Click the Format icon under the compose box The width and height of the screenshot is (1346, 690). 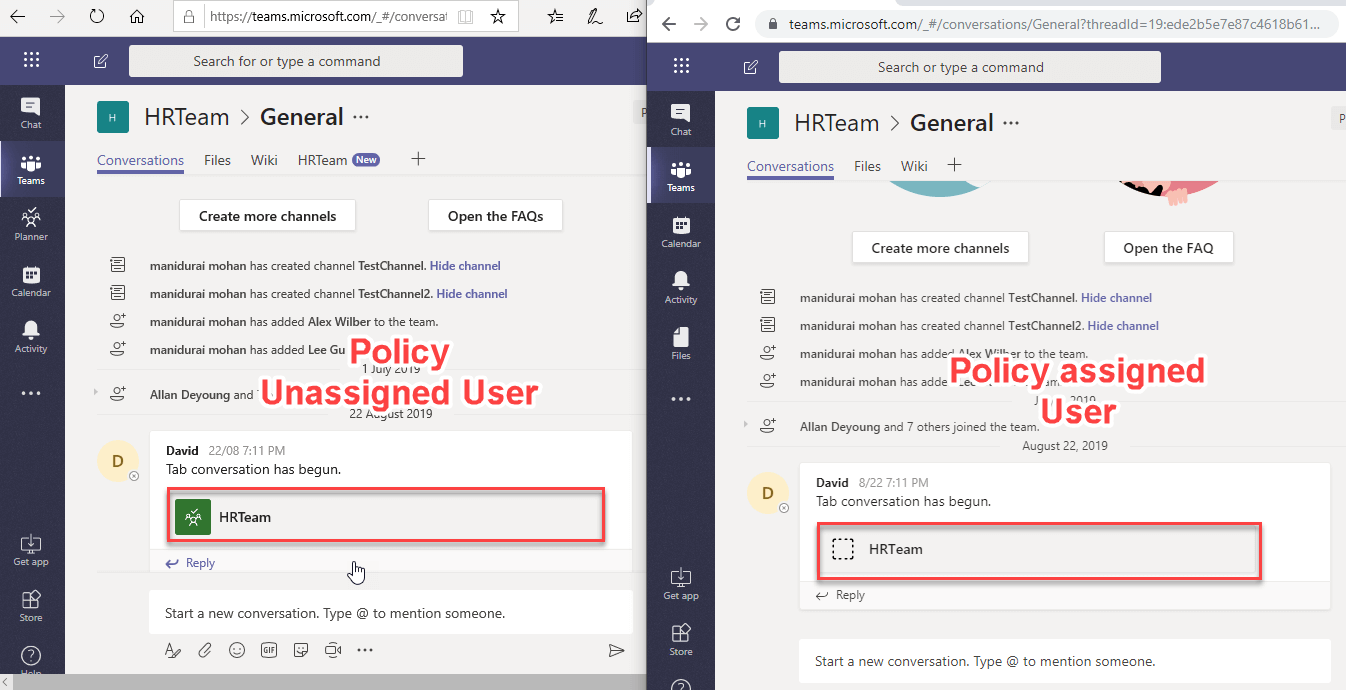pos(173,650)
